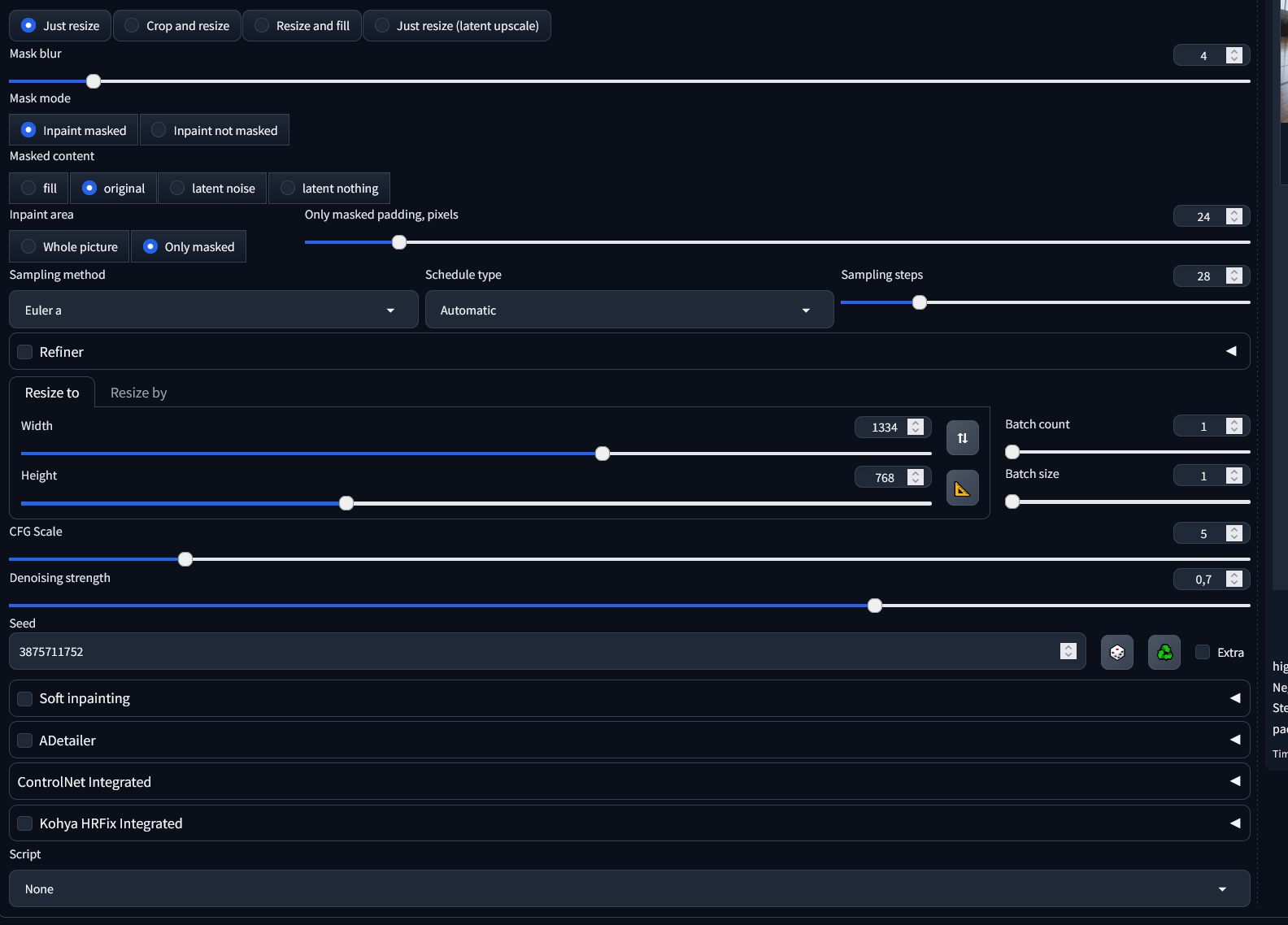This screenshot has width=1288, height=925.
Task: Click the Batch size slider handle
Action: (1012, 502)
